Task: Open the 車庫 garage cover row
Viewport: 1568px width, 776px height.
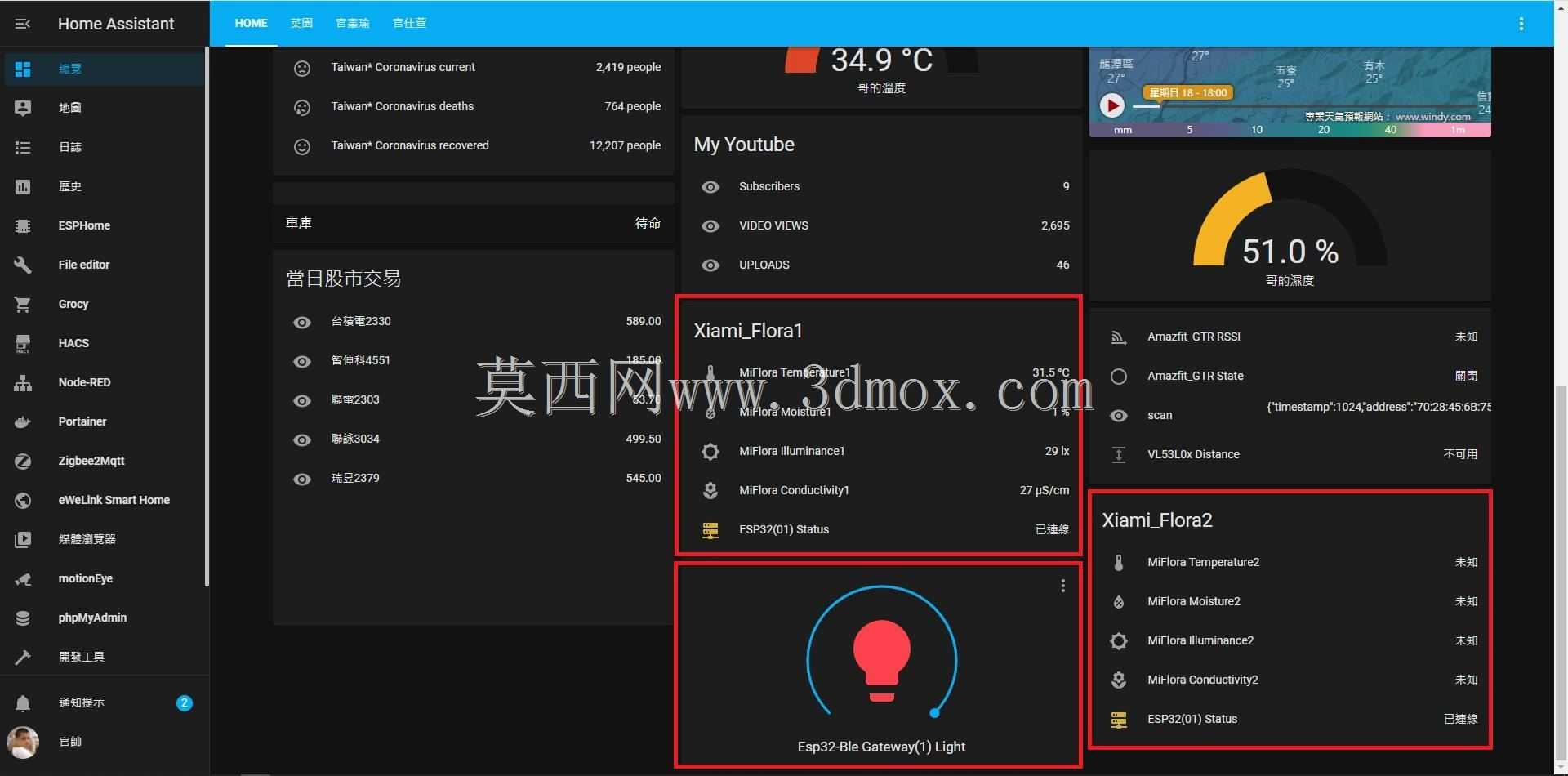Action: pos(474,223)
